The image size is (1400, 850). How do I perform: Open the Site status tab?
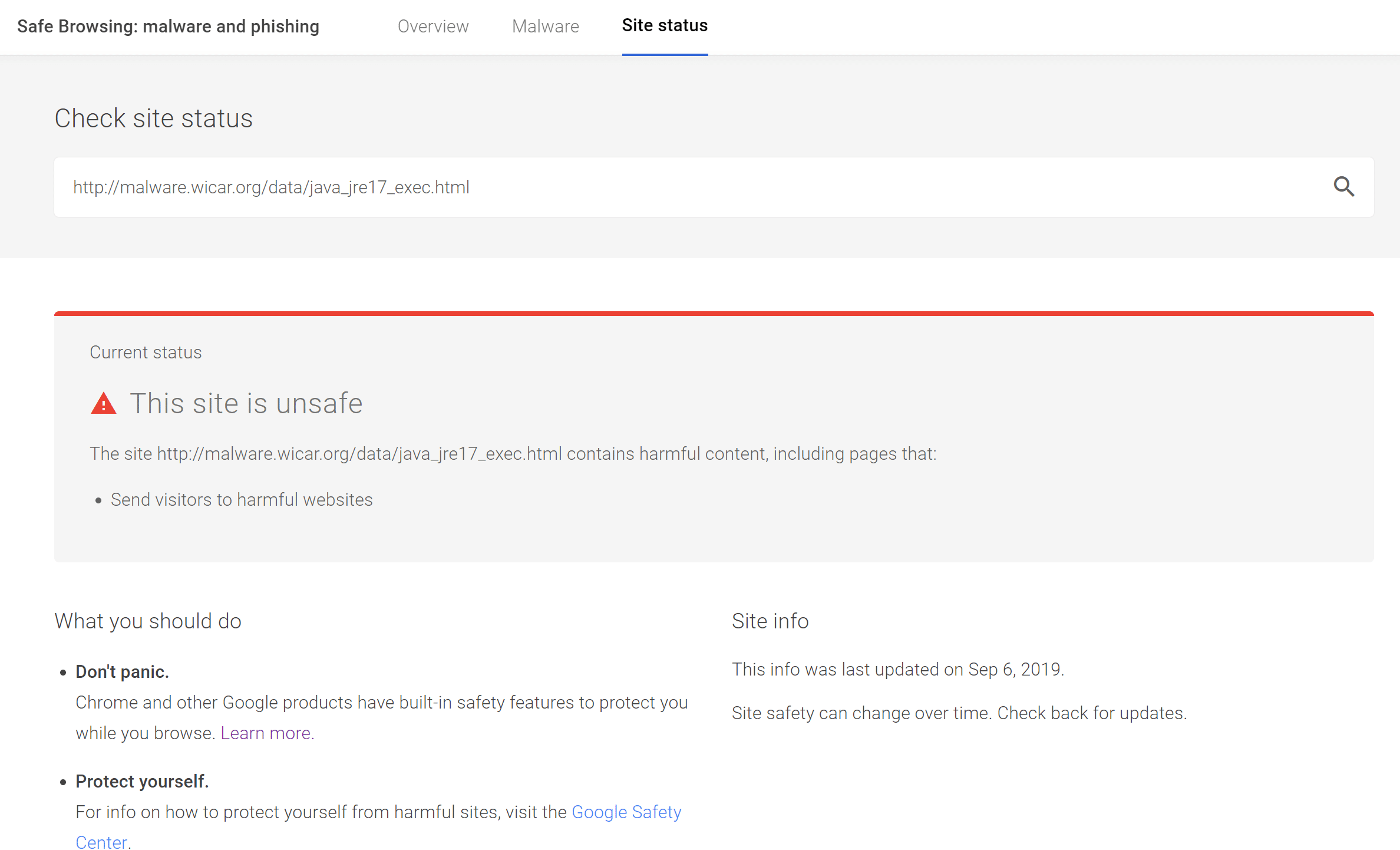tap(665, 27)
